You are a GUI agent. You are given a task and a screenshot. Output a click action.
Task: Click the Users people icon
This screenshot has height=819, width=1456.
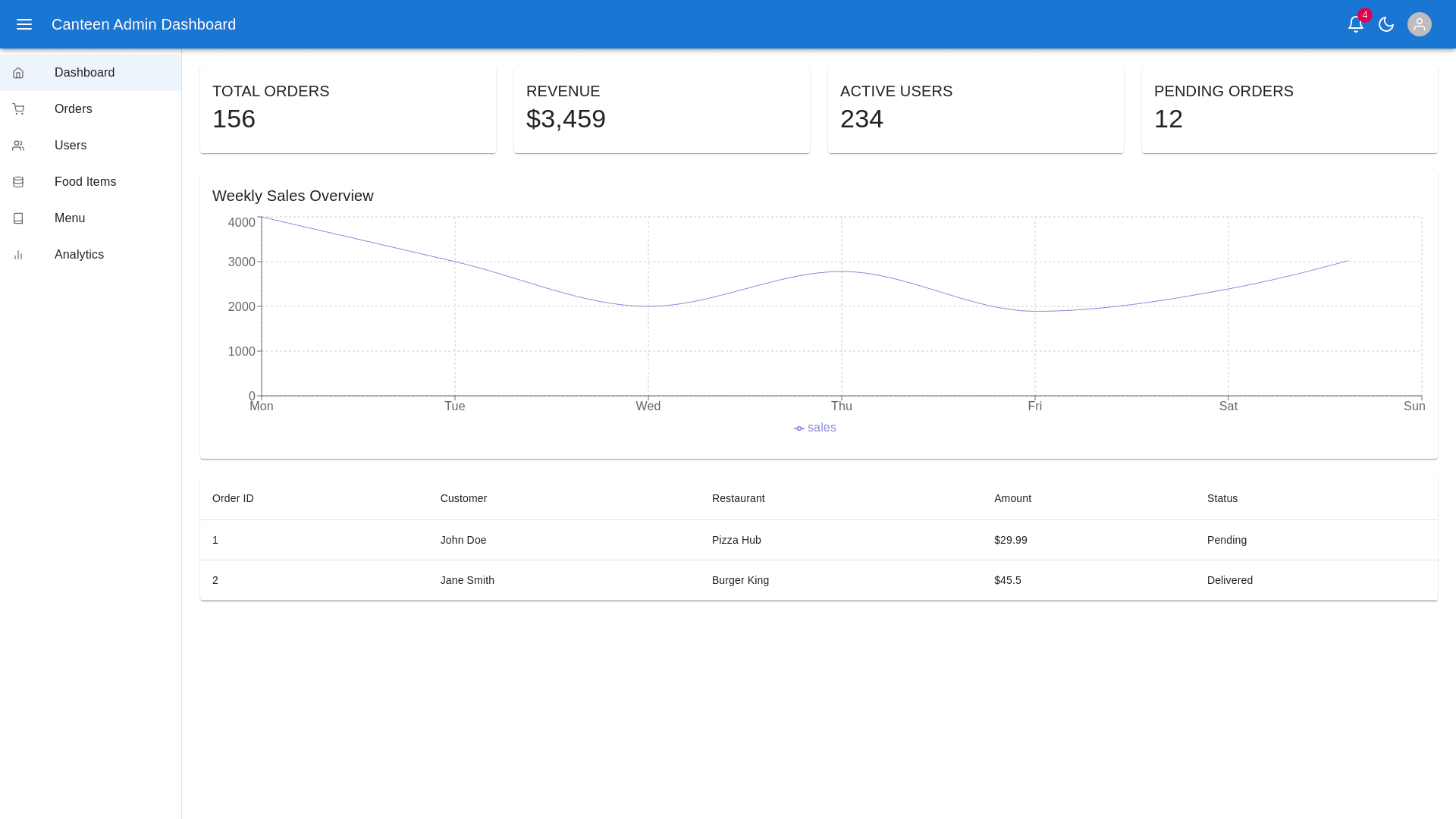click(18, 146)
